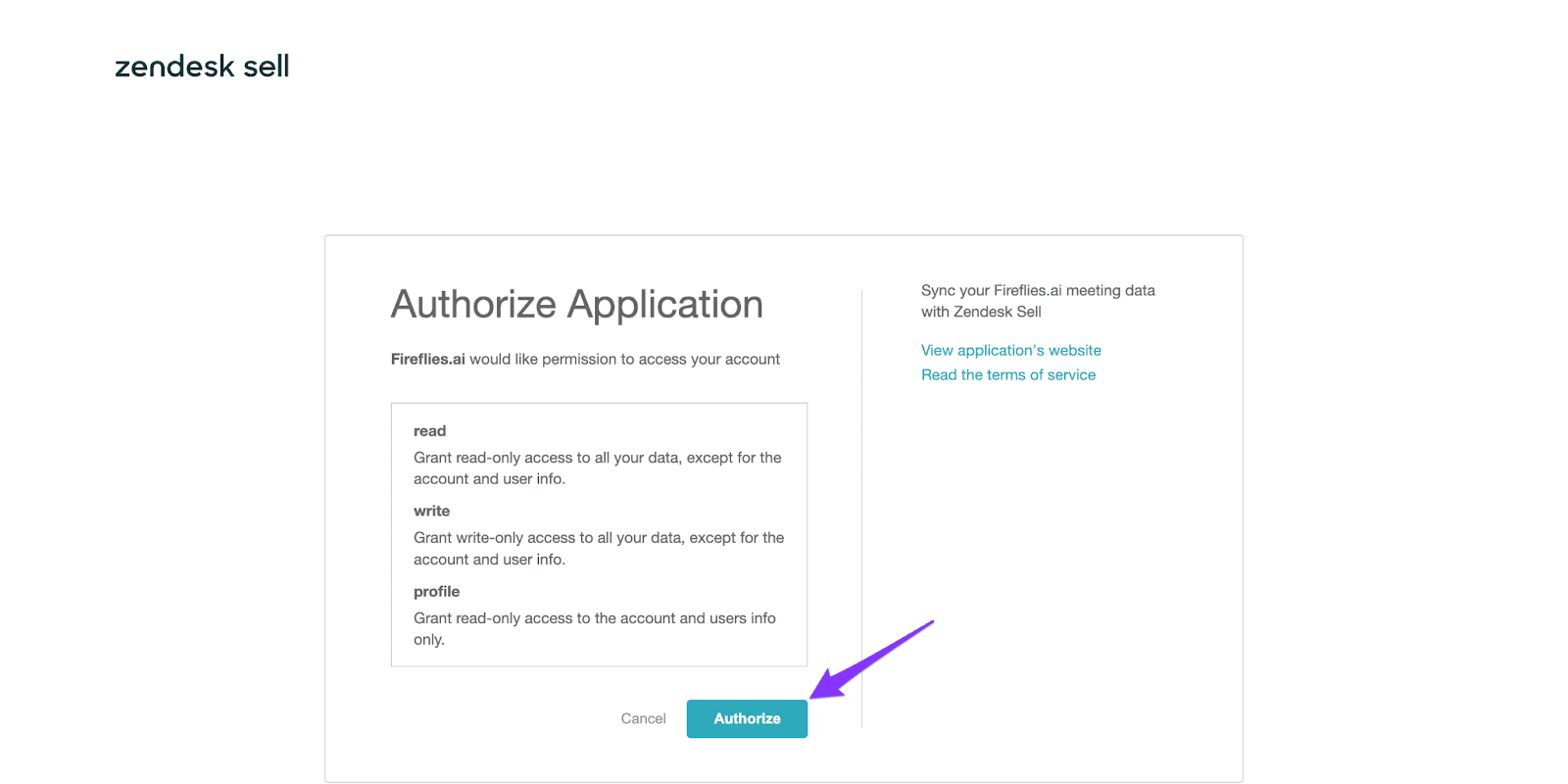Click the 'Sync your Fireflies.ai meeting data' text
The image size is (1568, 784).
tap(1038, 290)
